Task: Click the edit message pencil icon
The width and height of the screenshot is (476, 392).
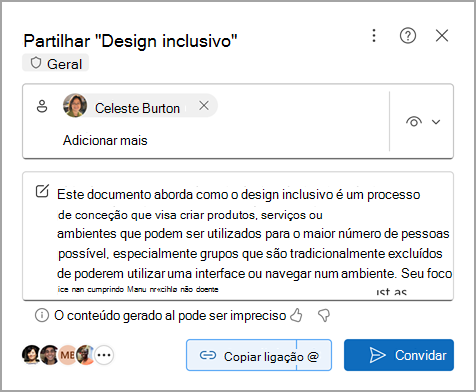Action: pyautogui.click(x=42, y=191)
